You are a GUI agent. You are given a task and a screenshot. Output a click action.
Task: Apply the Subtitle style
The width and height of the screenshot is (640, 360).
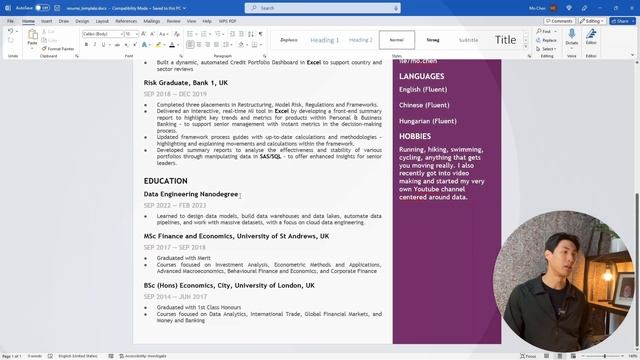468,40
